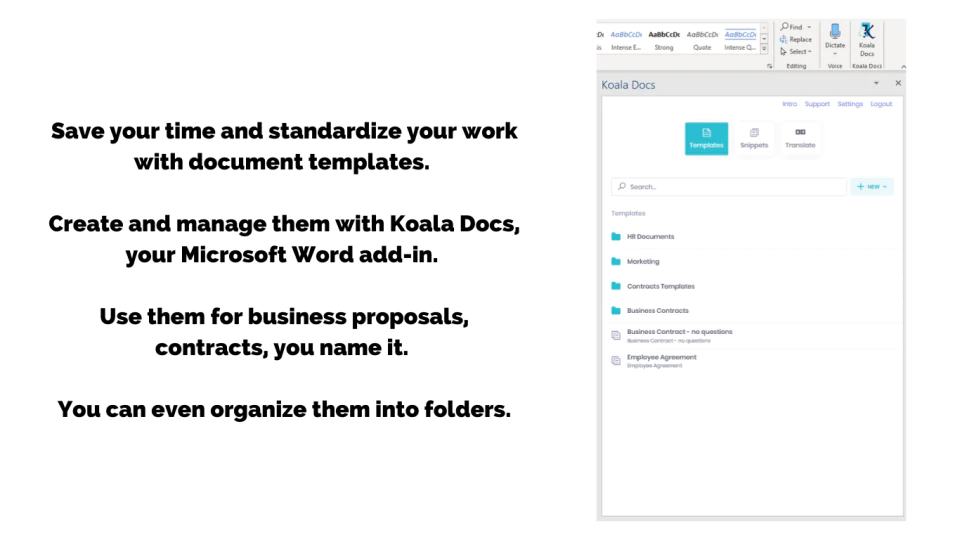
Task: Open the Select dropdown in Editing
Action: pos(795,51)
